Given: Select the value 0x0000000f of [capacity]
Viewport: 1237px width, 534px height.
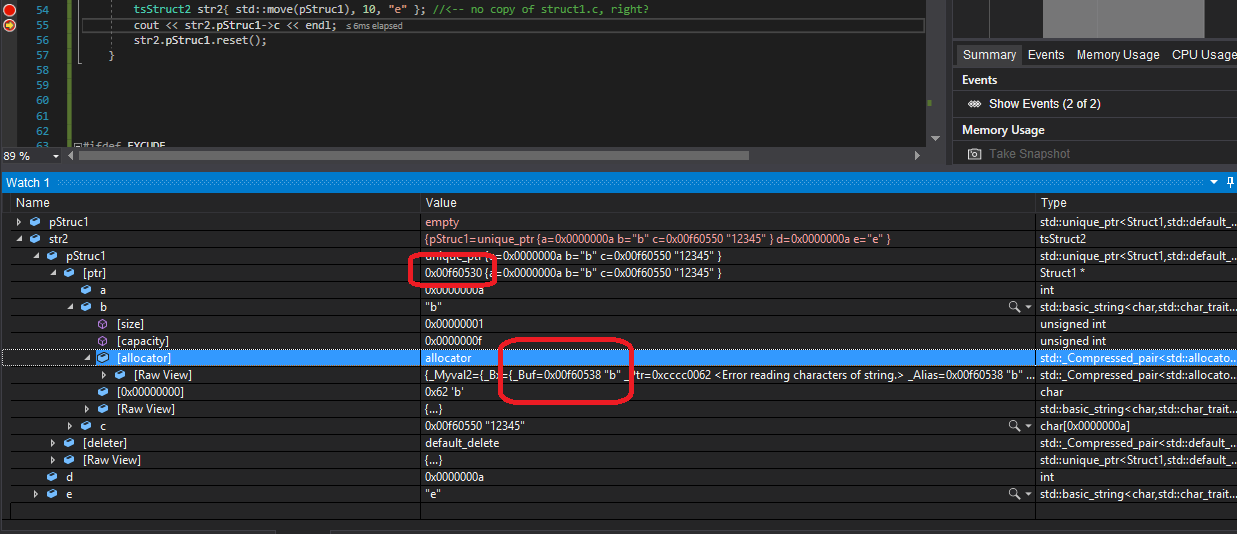Looking at the screenshot, I should point(454,341).
